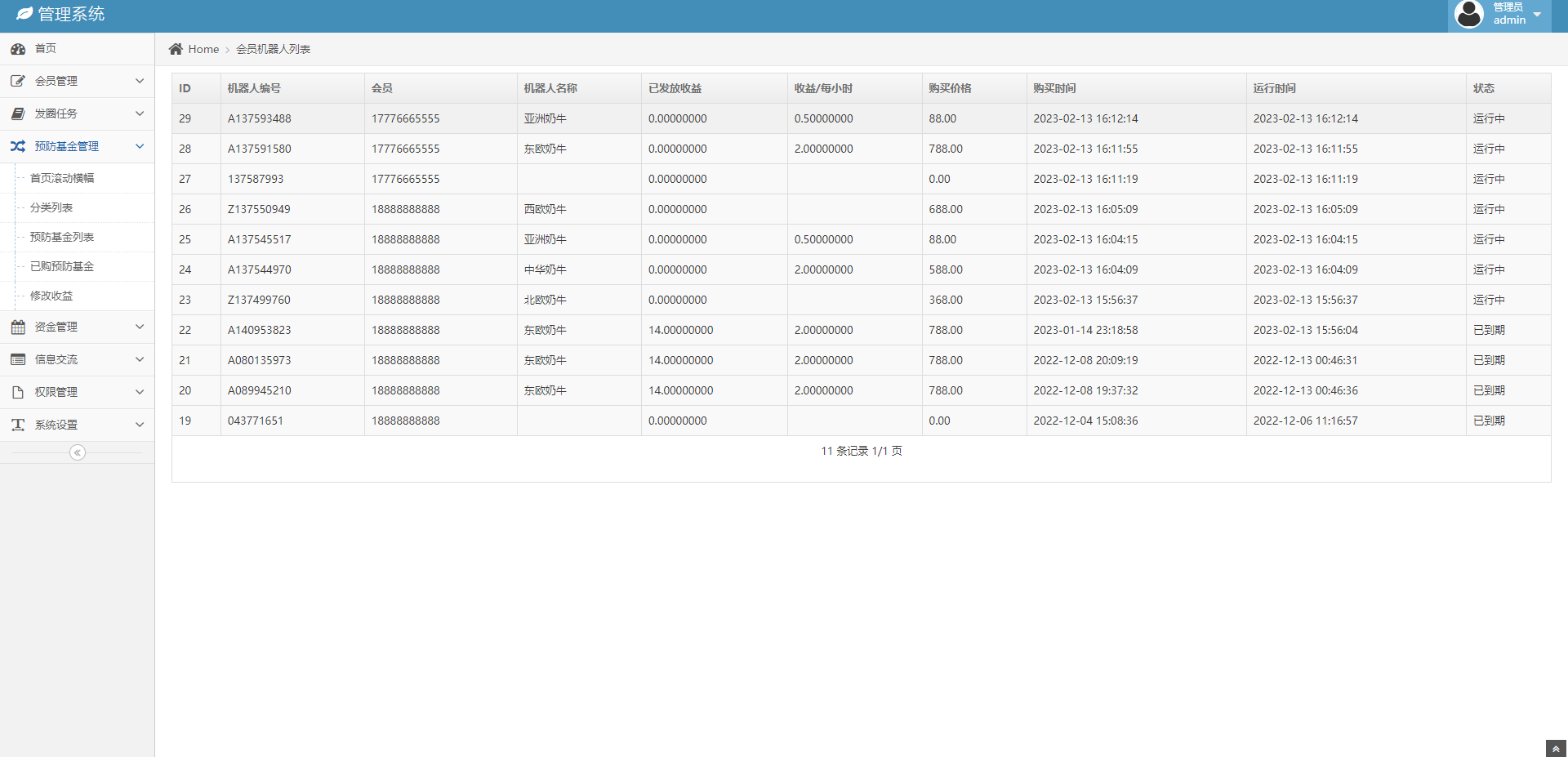Click the Home icon in breadcrumb
The image size is (1568, 757).
coord(176,49)
